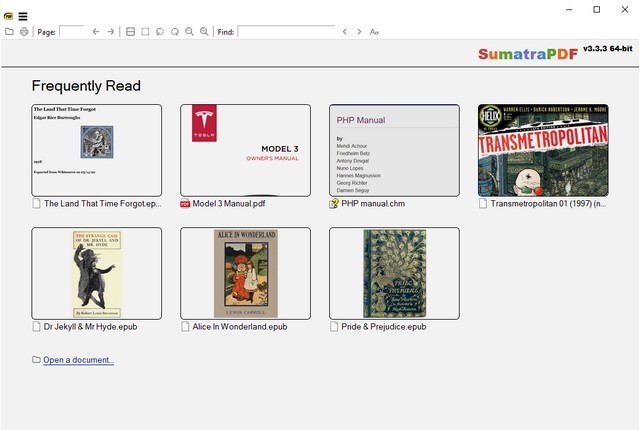This screenshot has width=640, height=430.
Task: Click the Open a document link
Action: coord(78,360)
